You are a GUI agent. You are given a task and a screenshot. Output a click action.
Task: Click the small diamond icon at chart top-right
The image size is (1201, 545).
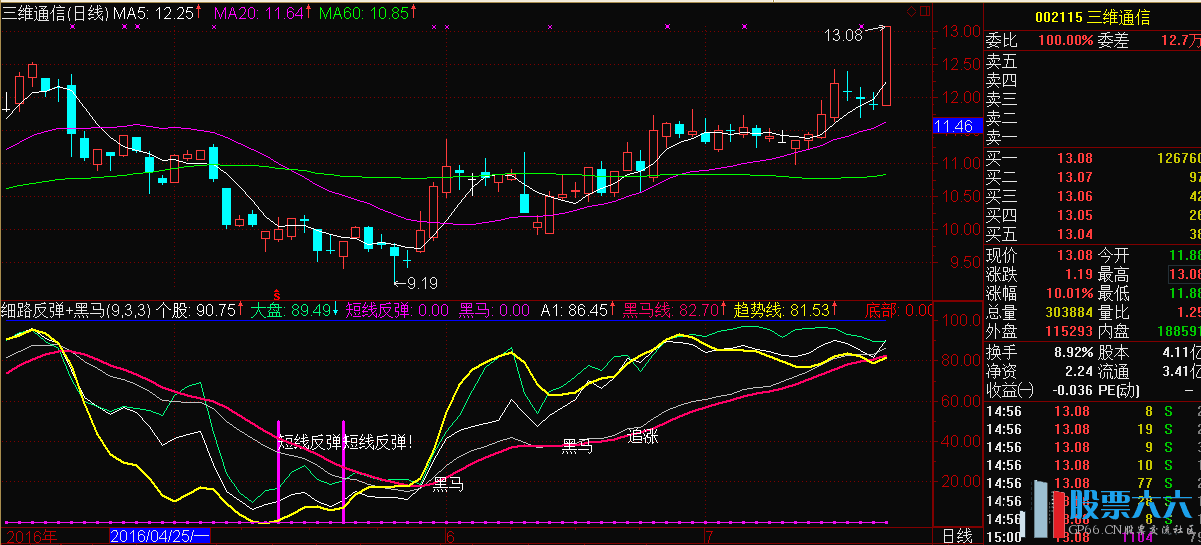click(911, 11)
